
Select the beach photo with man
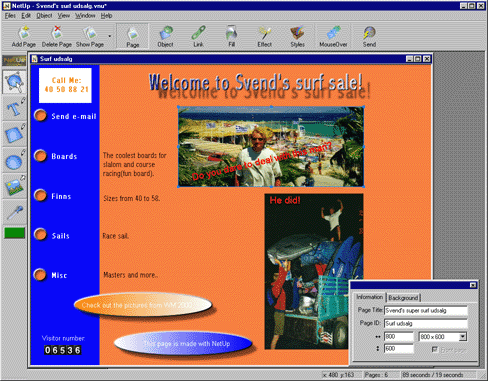pos(271,147)
